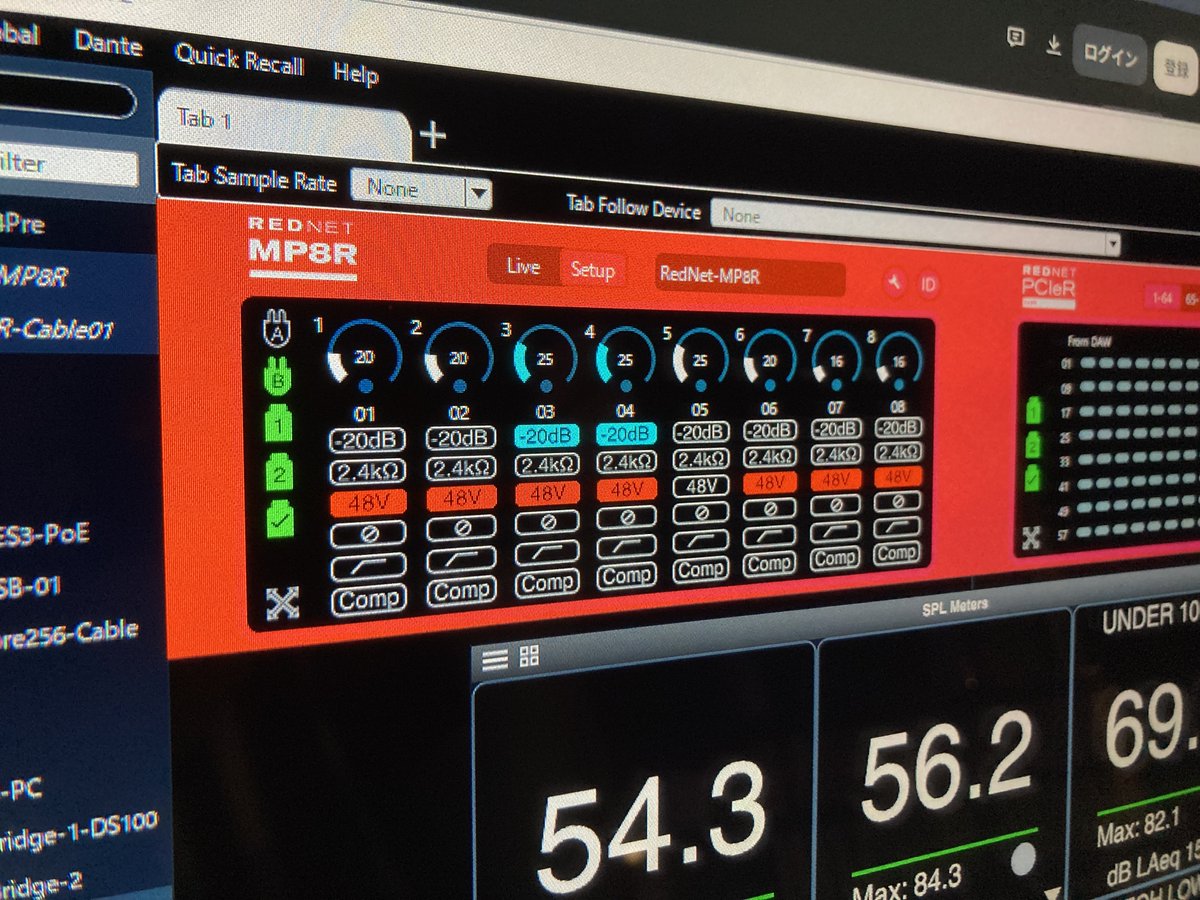
Task: Click MP8R locked checkmark status icon
Action: tap(281, 519)
